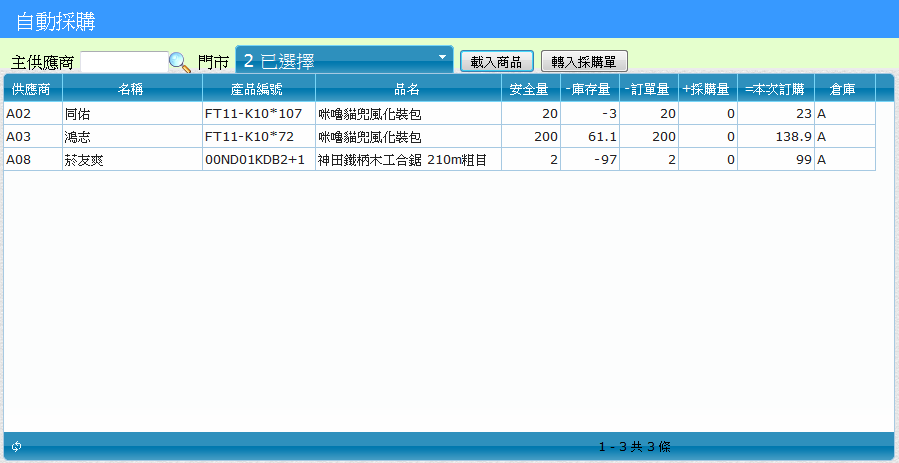Screen dimensions: 899x463
Task: Click the magnifier search icon beside supplier field
Action: (x=179, y=62)
